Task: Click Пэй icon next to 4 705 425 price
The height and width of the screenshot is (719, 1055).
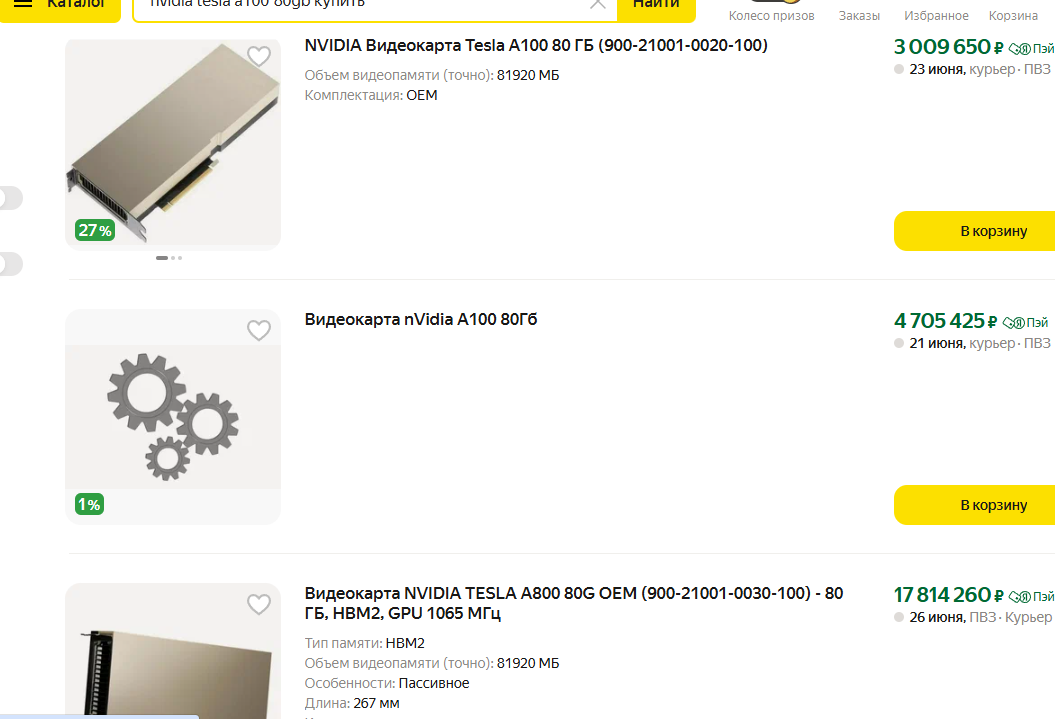Action: point(1025,323)
